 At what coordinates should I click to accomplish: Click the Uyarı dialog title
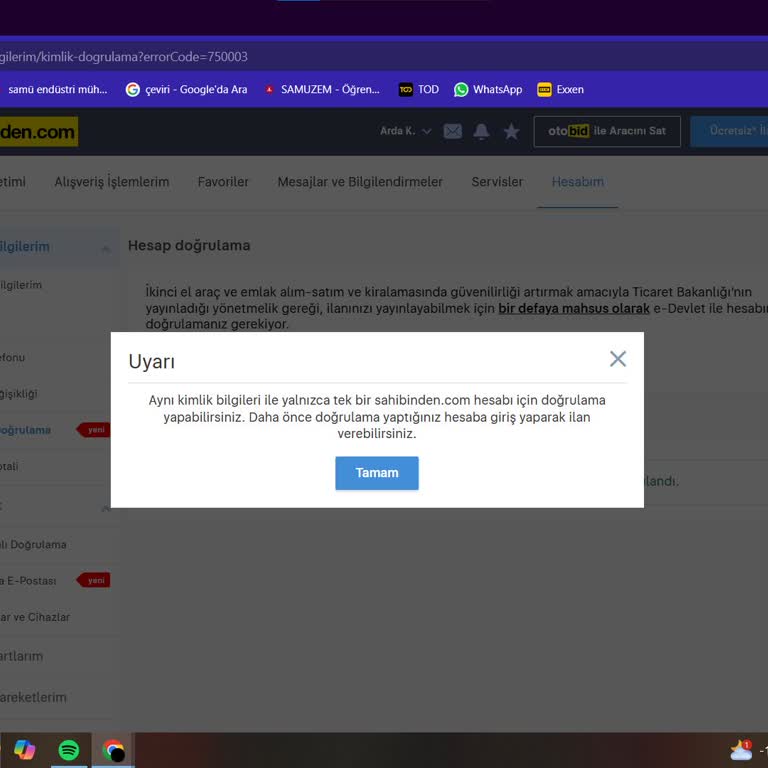tap(151, 361)
